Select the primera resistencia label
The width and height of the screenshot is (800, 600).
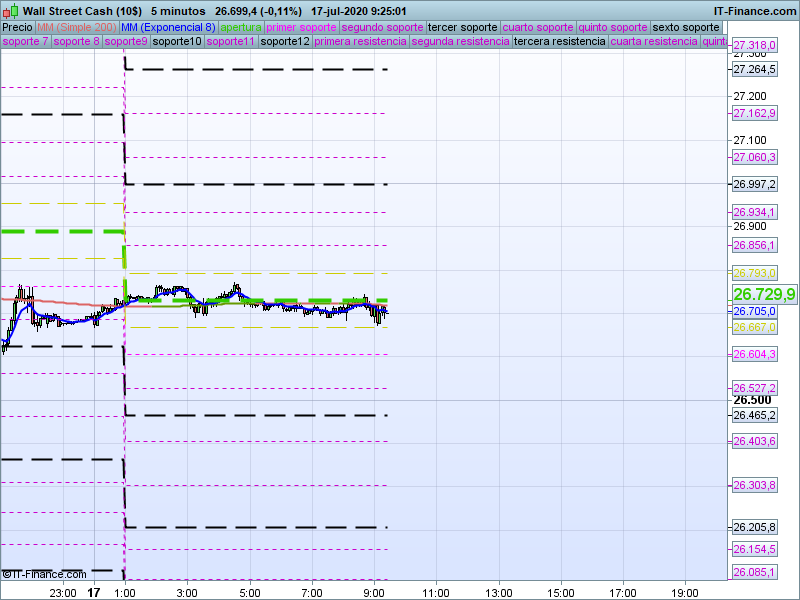(360, 42)
